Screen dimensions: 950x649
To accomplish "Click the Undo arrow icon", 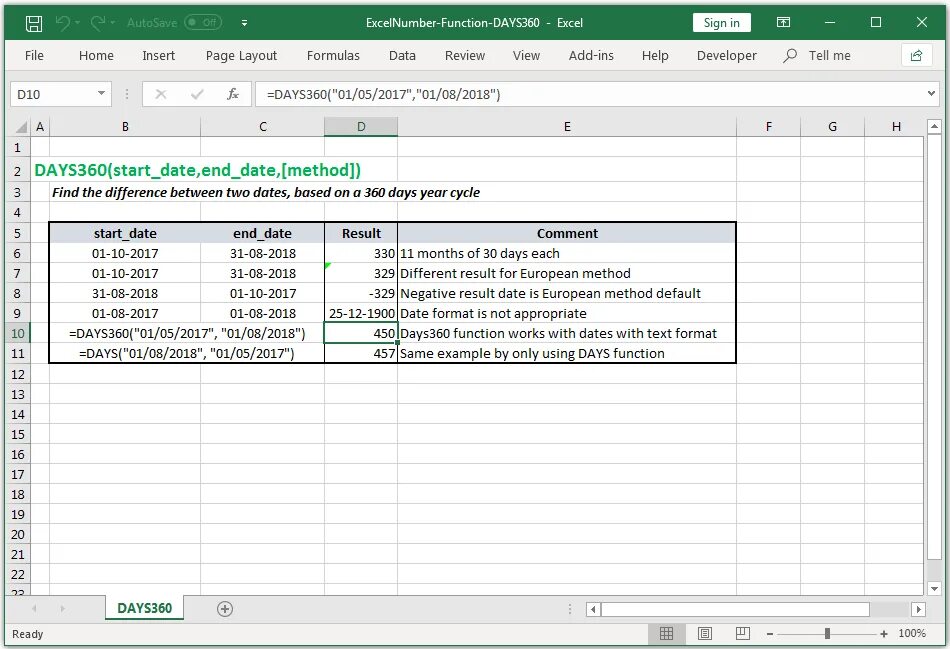I will 62,23.
